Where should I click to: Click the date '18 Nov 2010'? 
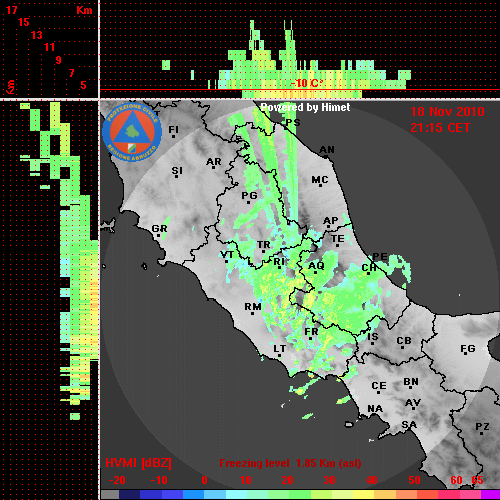point(447,112)
